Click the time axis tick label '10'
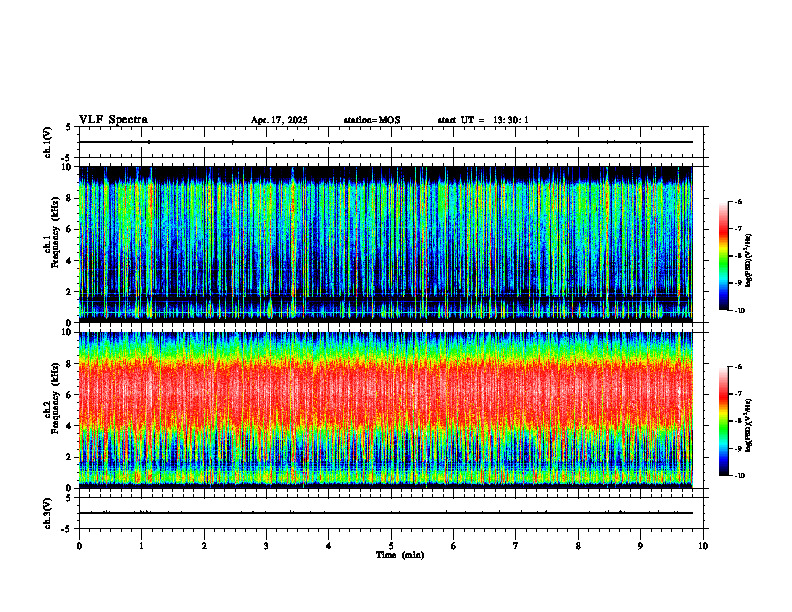 703,546
